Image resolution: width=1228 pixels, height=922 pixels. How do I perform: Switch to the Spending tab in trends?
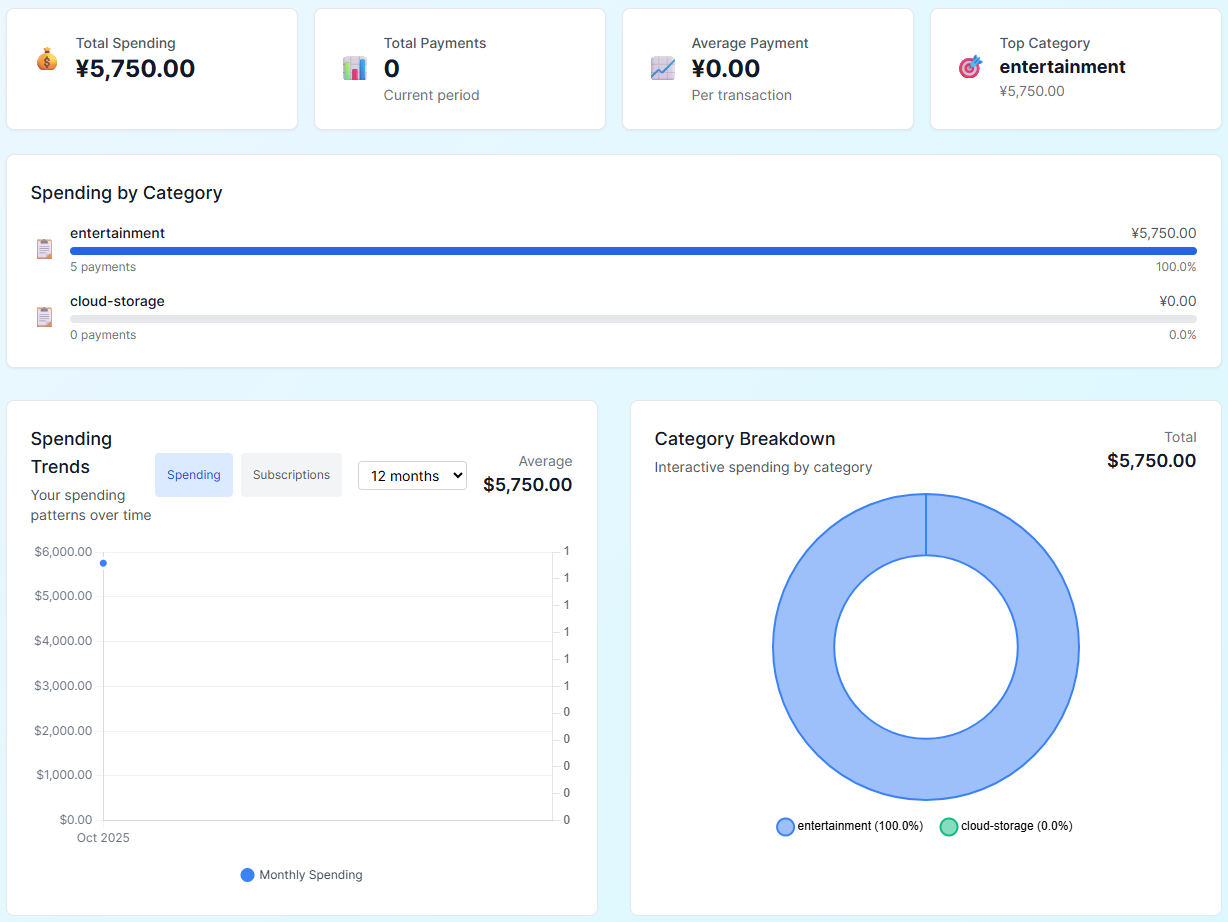pos(194,475)
